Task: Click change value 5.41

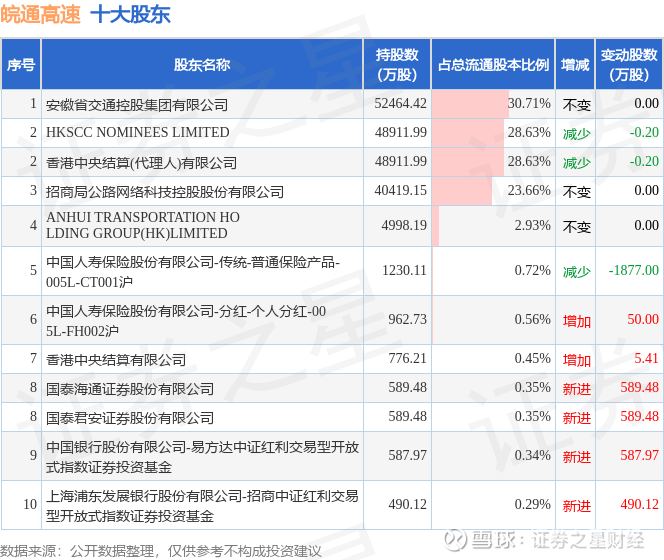Action: (x=646, y=358)
